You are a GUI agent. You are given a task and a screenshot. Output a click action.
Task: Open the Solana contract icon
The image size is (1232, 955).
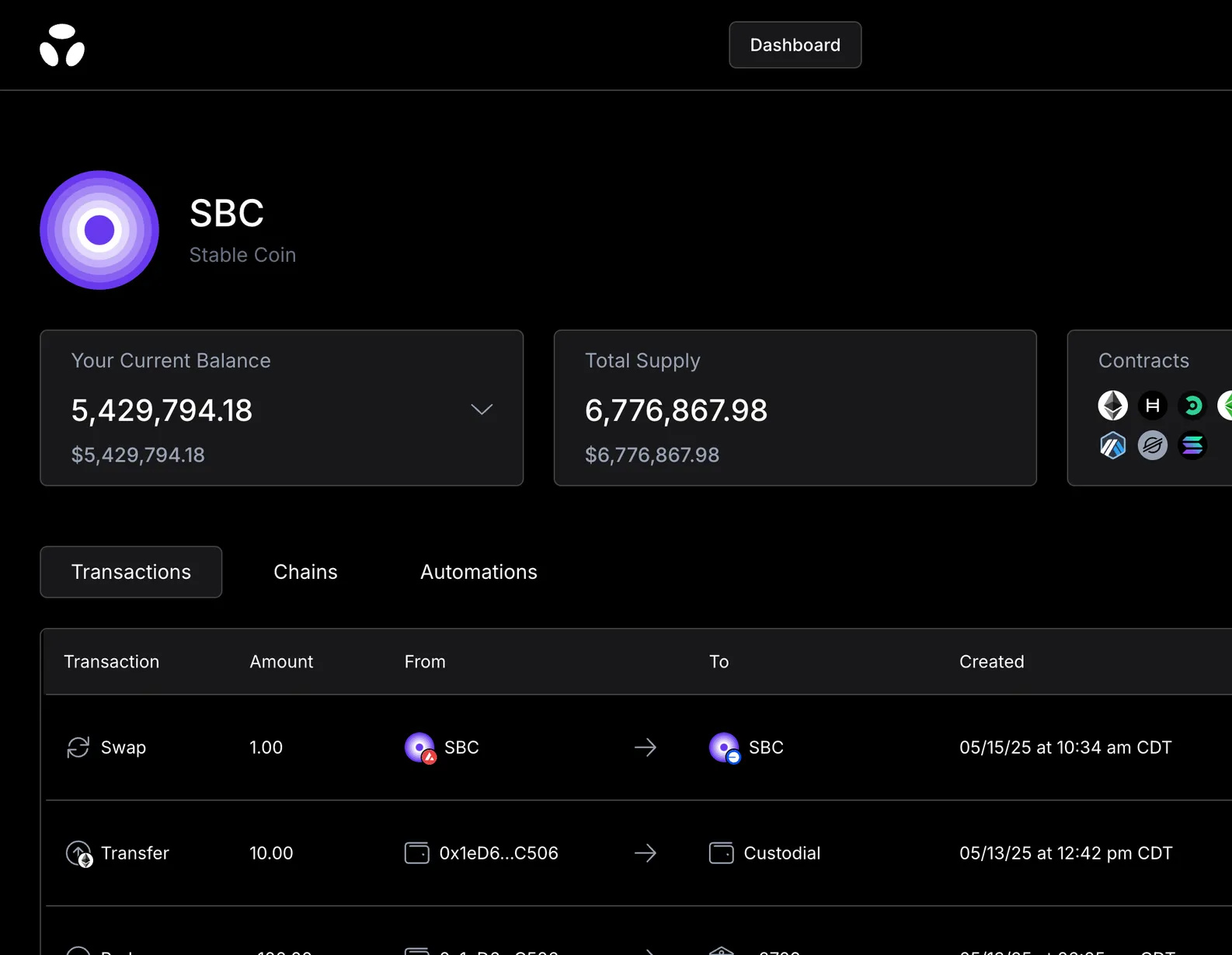tap(1192, 445)
